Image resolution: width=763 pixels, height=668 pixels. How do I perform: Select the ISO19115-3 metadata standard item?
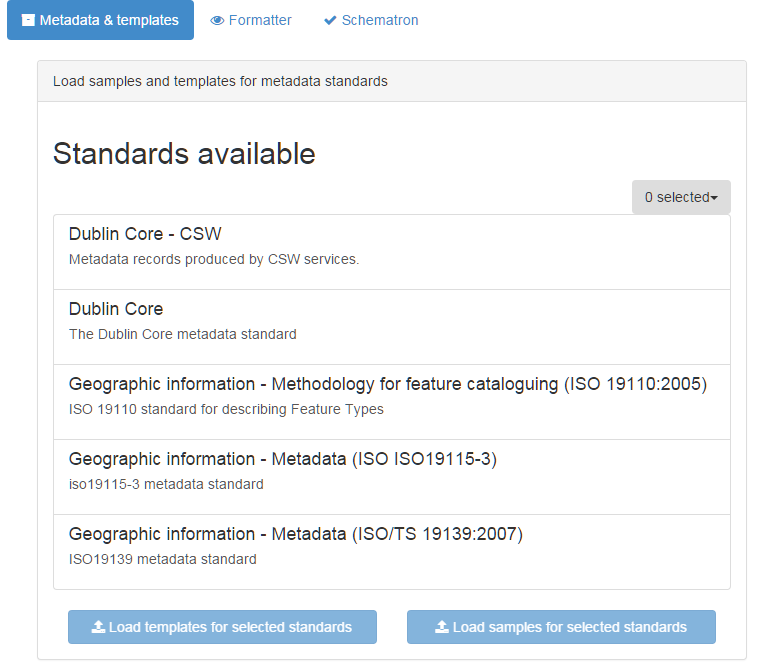[392, 477]
